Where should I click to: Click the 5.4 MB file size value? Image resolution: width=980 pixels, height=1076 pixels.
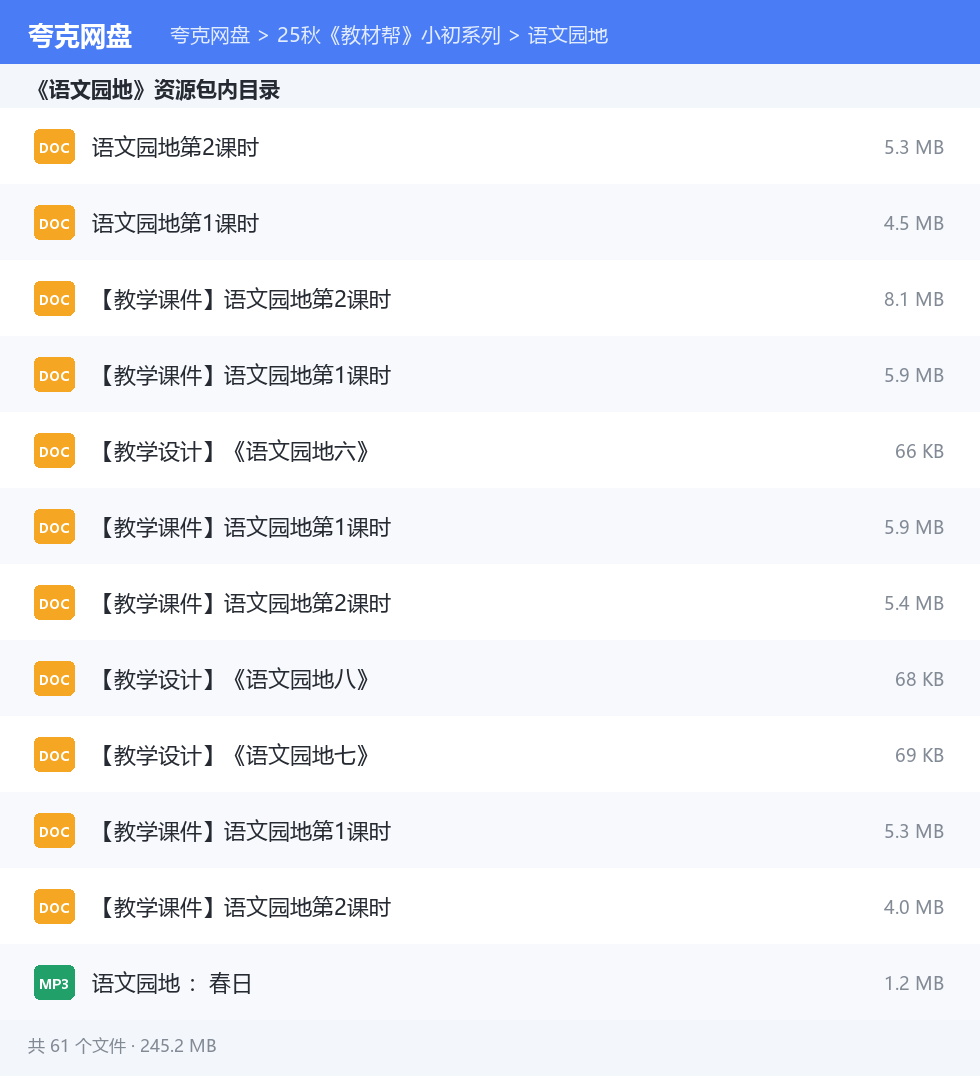(x=913, y=603)
